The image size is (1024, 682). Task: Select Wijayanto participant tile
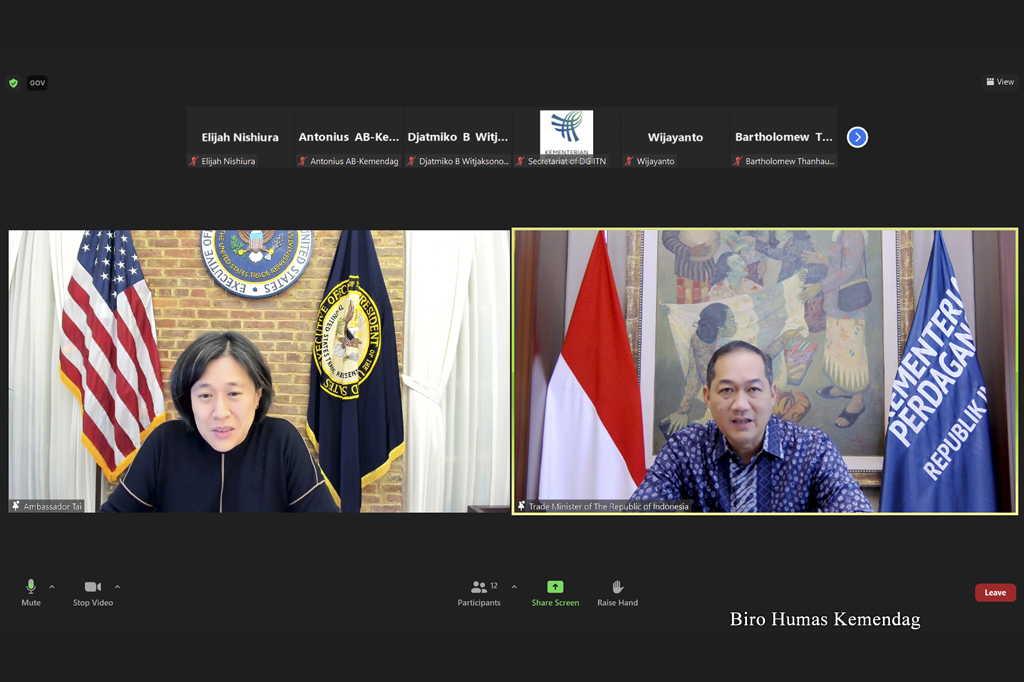(675, 137)
